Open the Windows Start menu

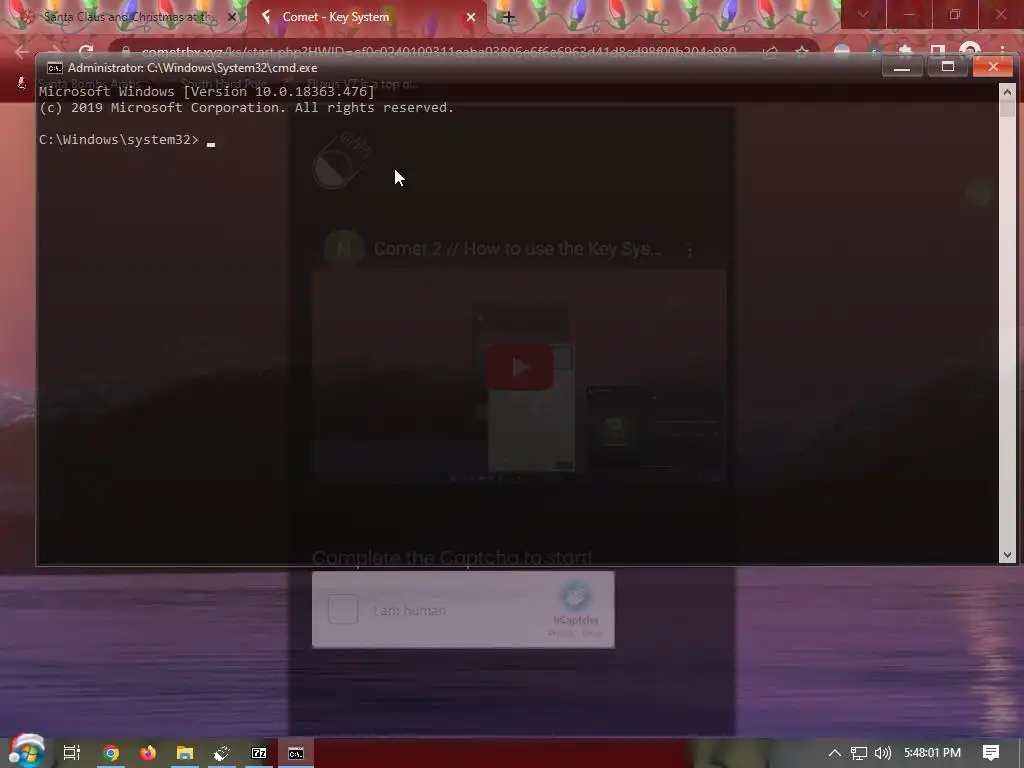click(26, 752)
